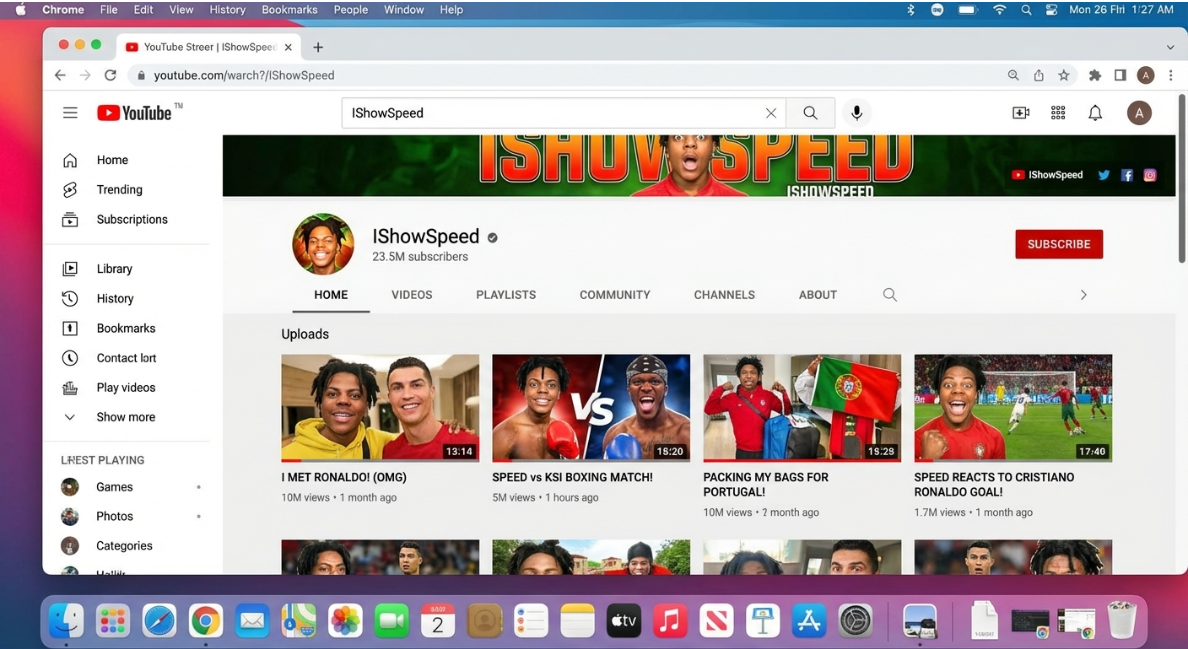The width and height of the screenshot is (1188, 649).
Task: Start voice search with the microphone
Action: [x=856, y=113]
